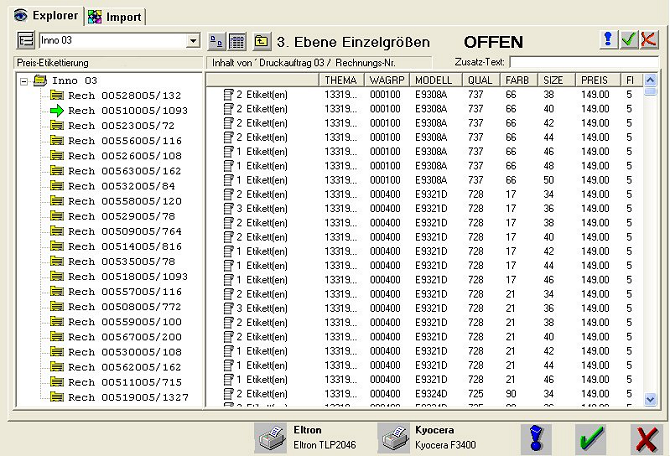The height and width of the screenshot is (456, 670).
Task: Click the folder icon of Rech 00509005/764
Action: [57, 231]
